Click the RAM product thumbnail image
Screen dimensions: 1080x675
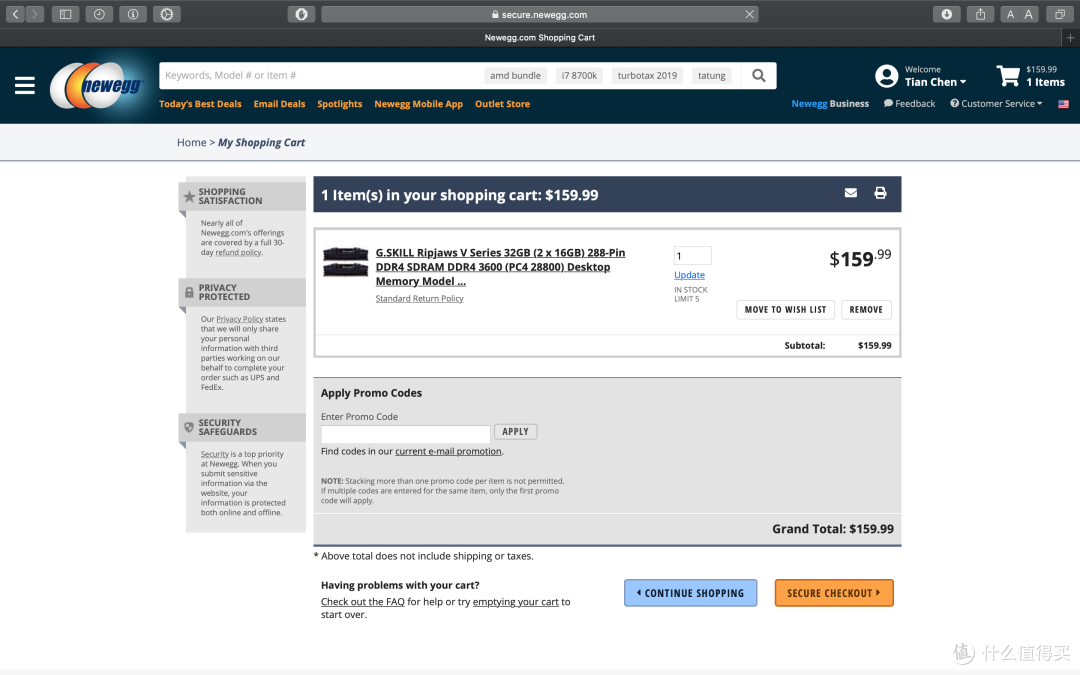point(345,261)
